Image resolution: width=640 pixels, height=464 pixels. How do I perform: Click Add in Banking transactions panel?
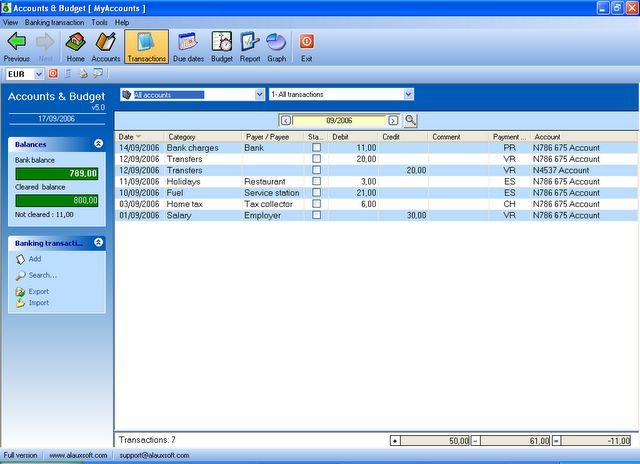(x=35, y=259)
